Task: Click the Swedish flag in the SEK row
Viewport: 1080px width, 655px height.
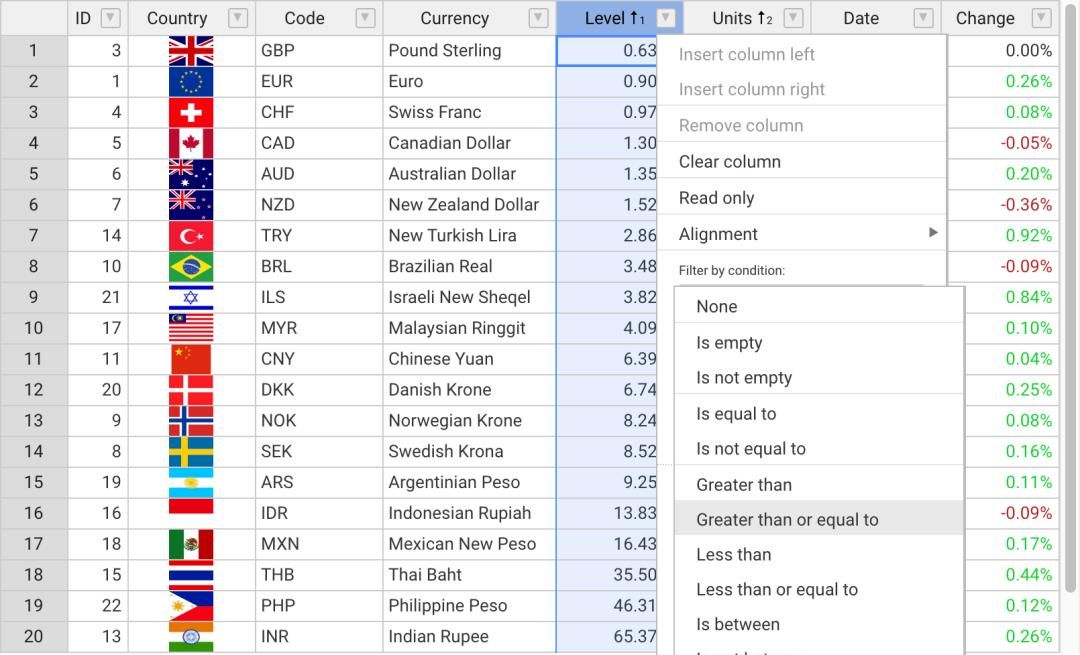Action: 191,452
